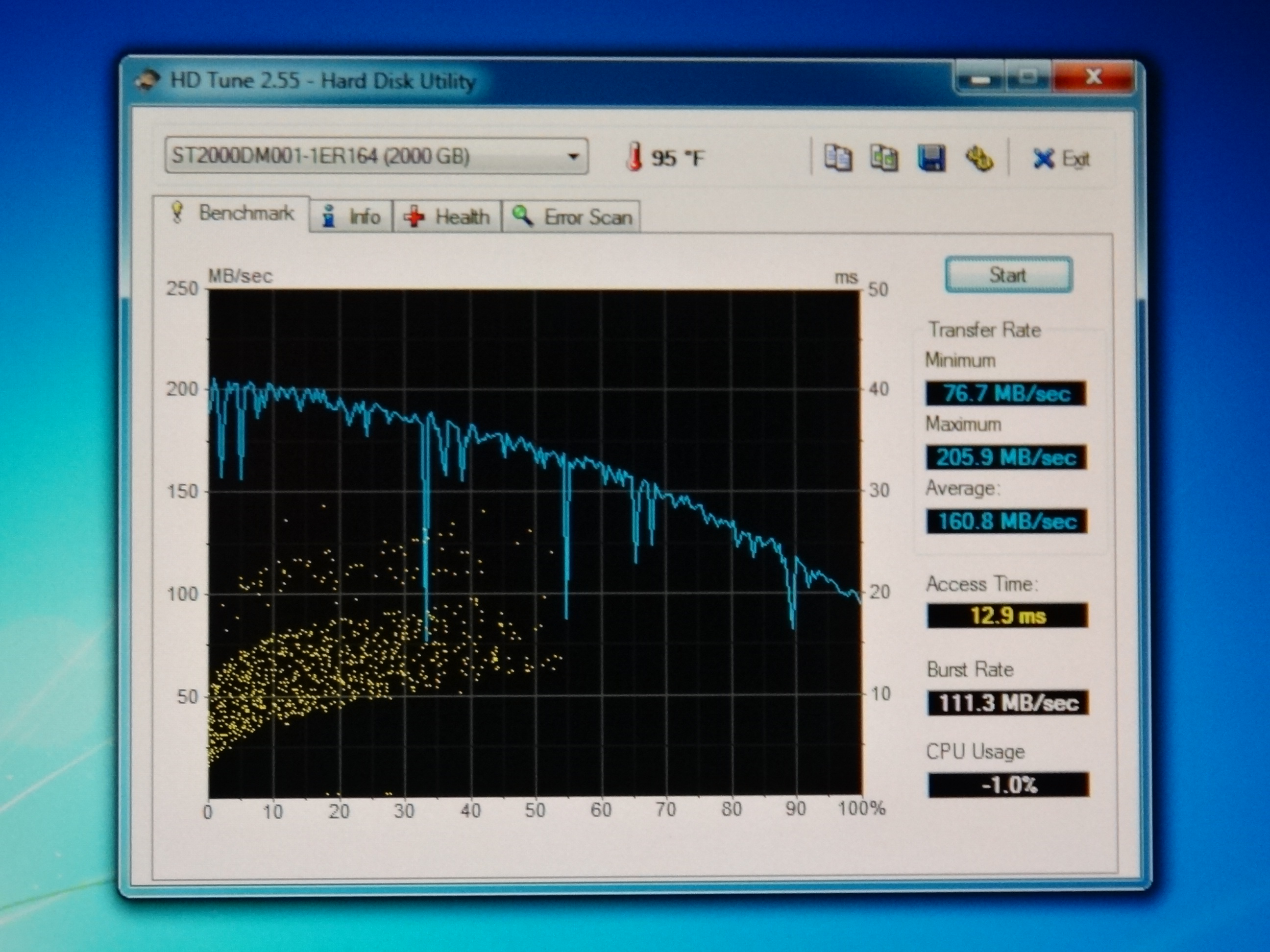Click the CPU Usage label

pos(976,752)
